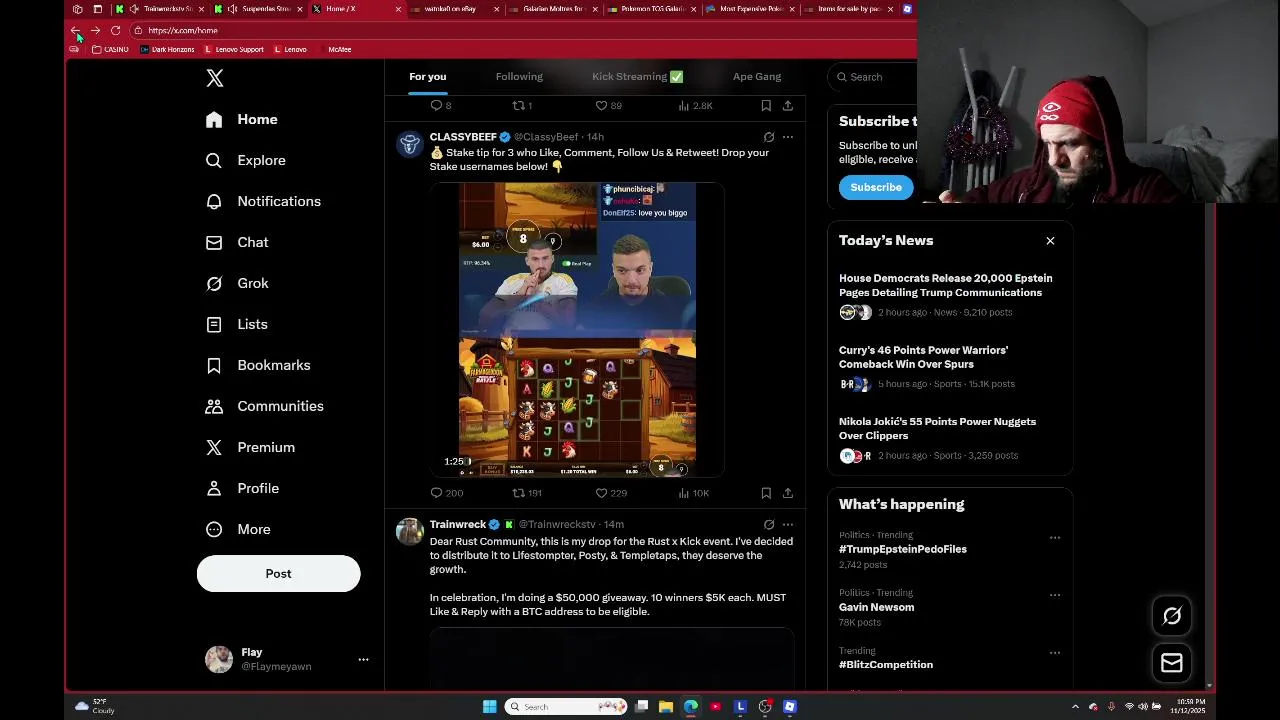Click the Post button
Screen dimensions: 1280x720
click(x=278, y=574)
